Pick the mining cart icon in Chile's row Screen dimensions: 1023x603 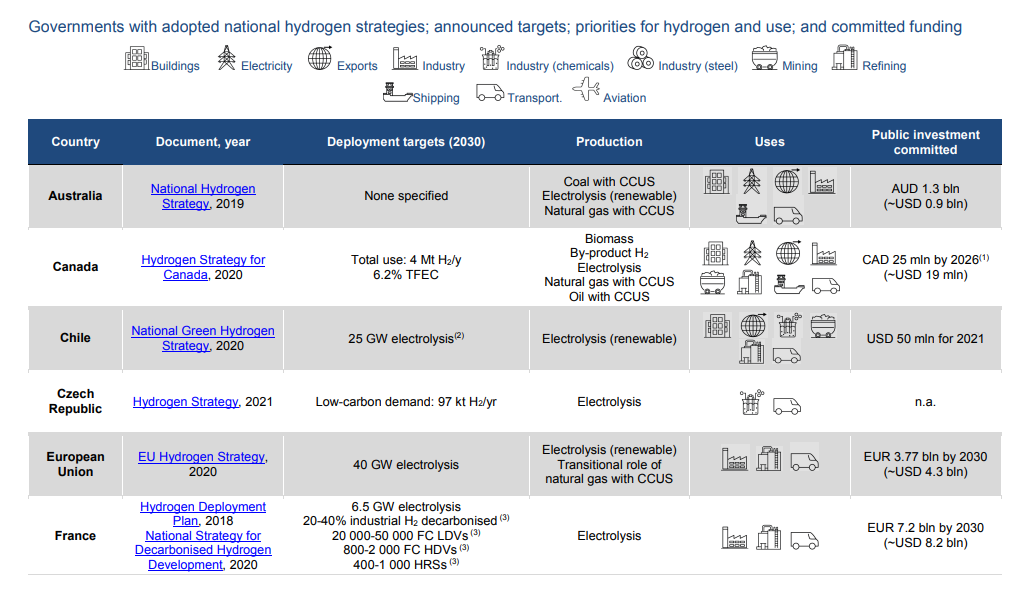[x=823, y=326]
